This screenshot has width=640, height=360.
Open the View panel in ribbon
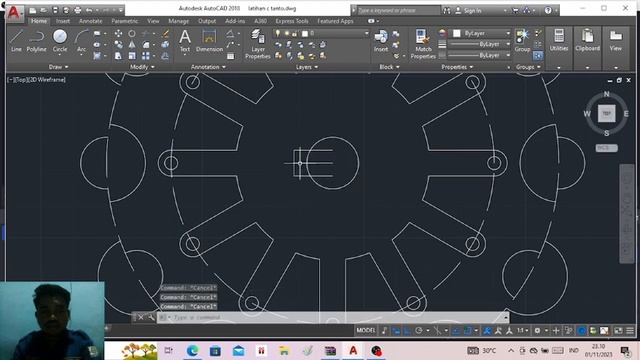pyautogui.click(x=616, y=40)
